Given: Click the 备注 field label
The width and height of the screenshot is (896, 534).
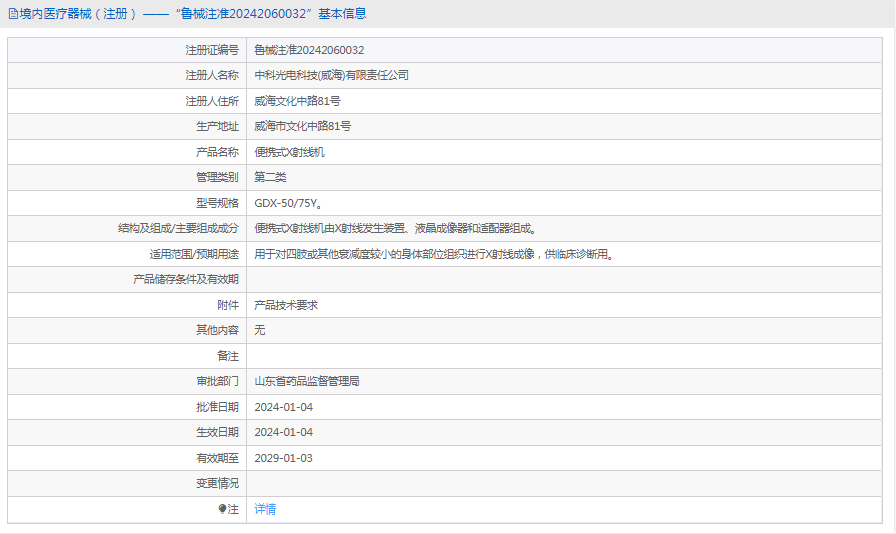Looking at the screenshot, I should point(228,356).
